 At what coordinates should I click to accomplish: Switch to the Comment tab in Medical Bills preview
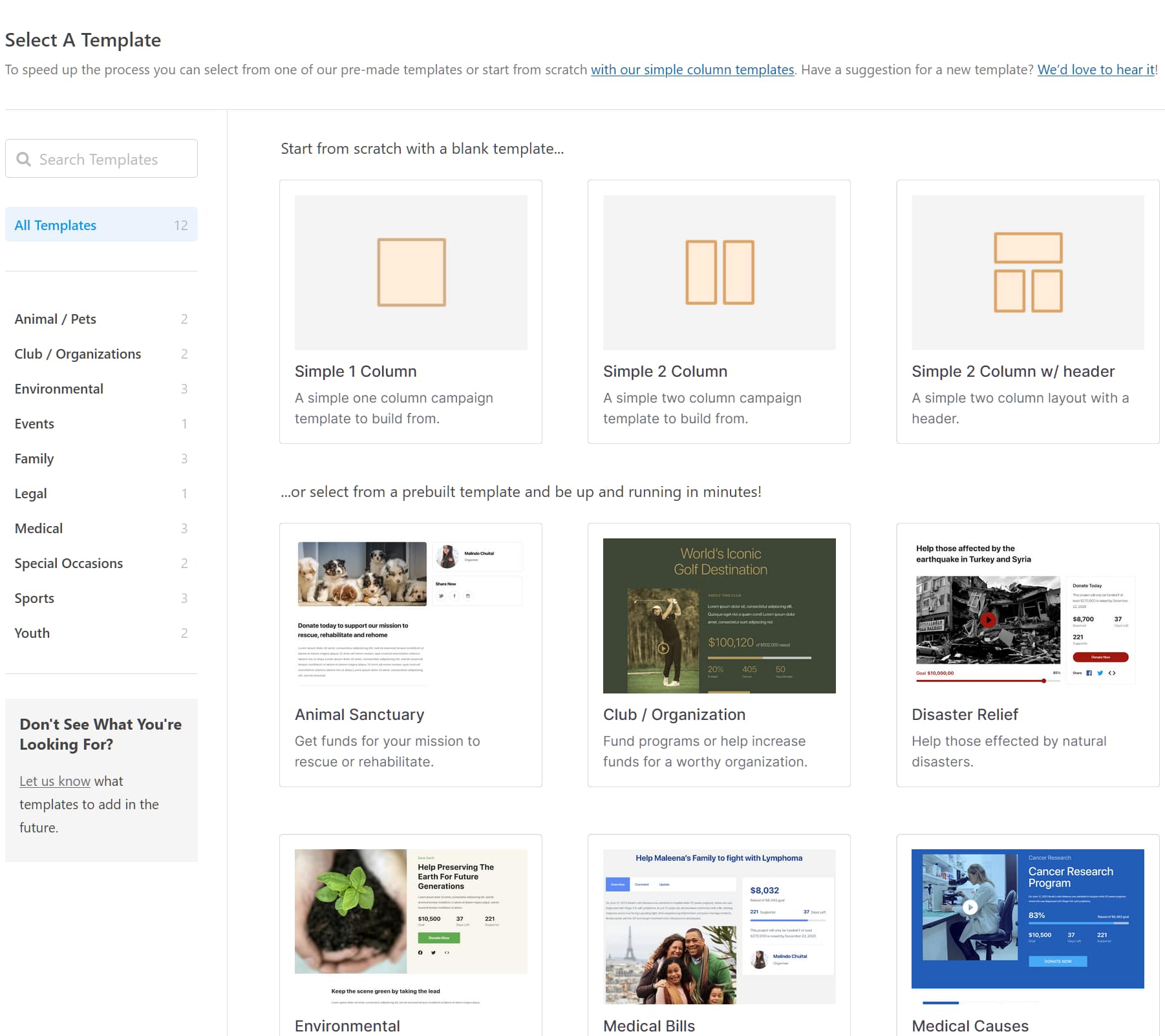[642, 884]
